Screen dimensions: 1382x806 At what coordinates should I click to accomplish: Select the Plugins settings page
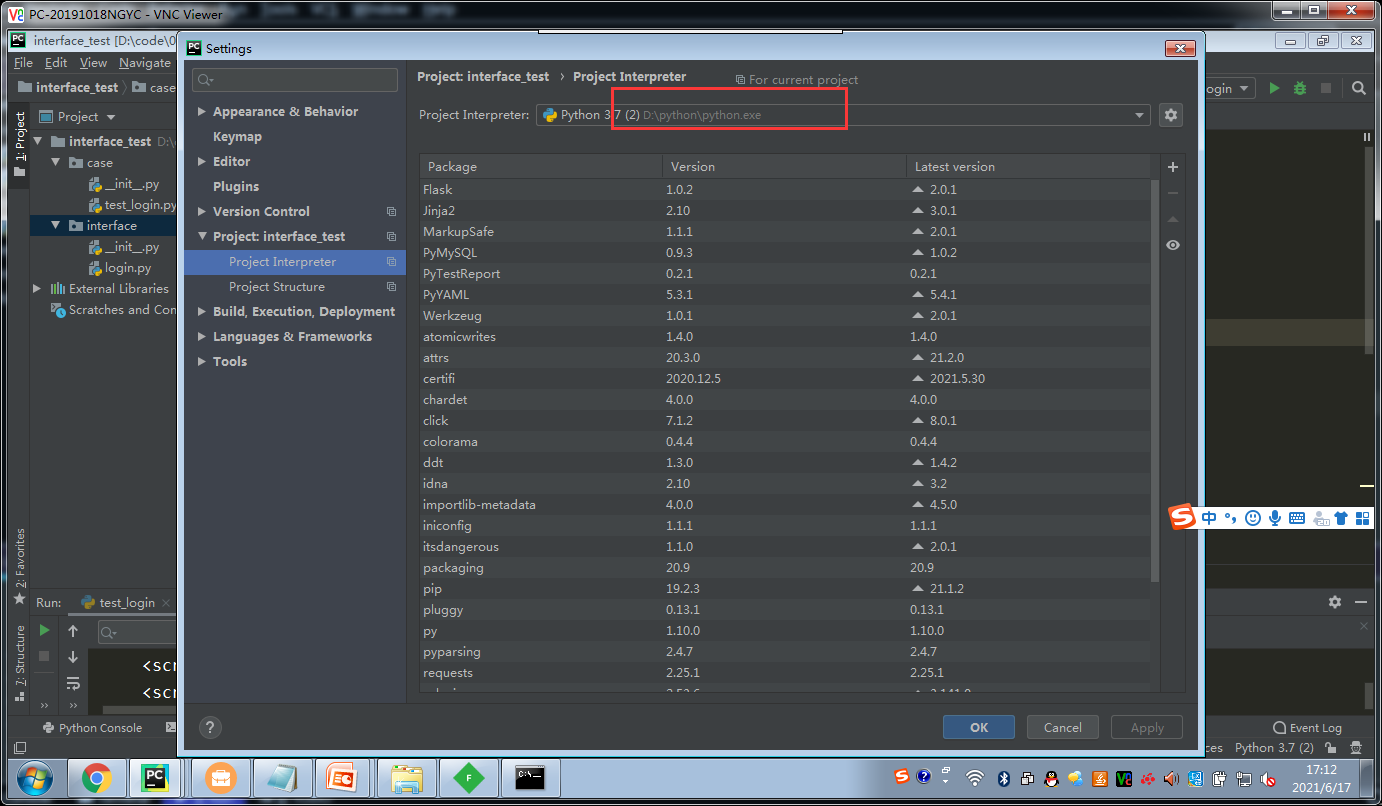pos(236,187)
